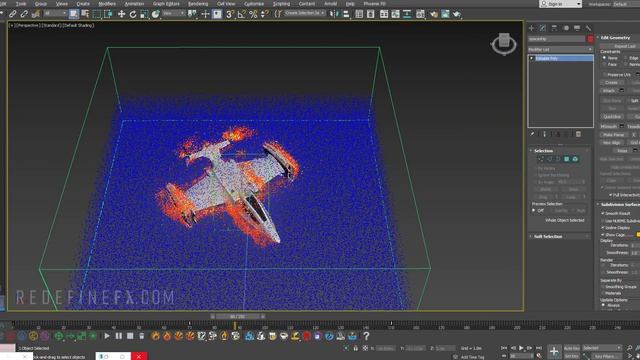Toggle the Angle Snap tool

[242, 14]
